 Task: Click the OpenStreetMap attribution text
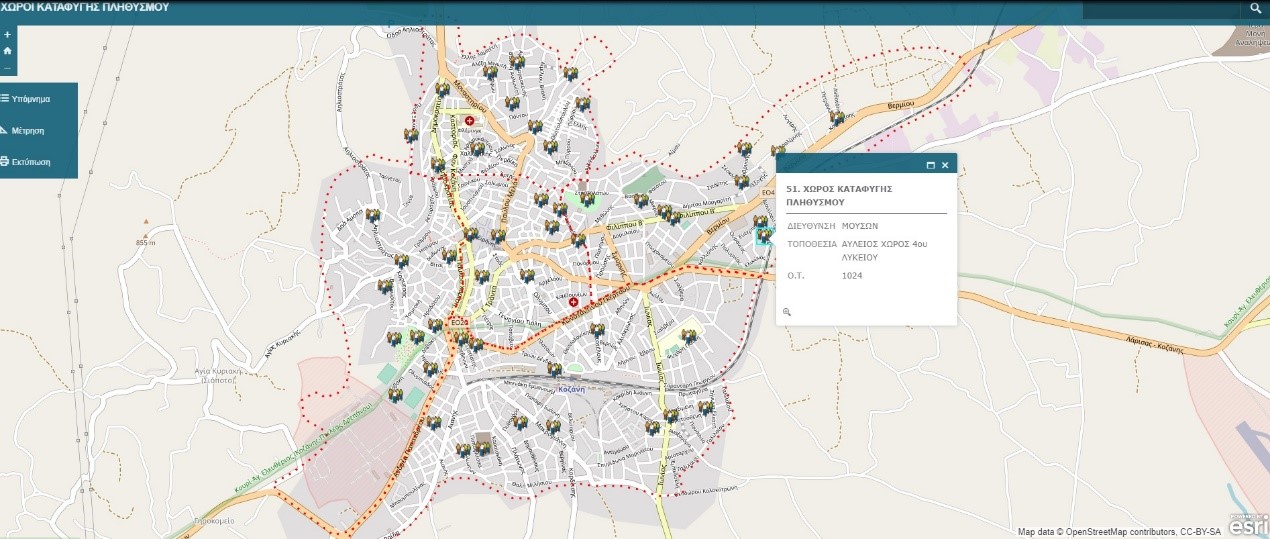pos(1120,532)
